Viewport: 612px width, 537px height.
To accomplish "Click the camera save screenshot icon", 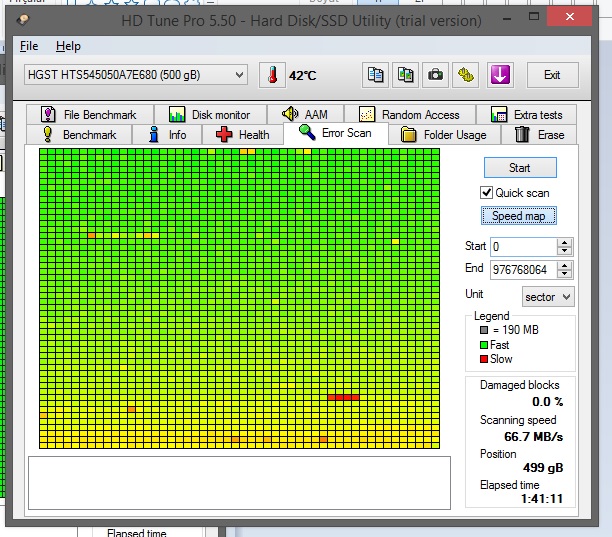I will click(x=436, y=75).
